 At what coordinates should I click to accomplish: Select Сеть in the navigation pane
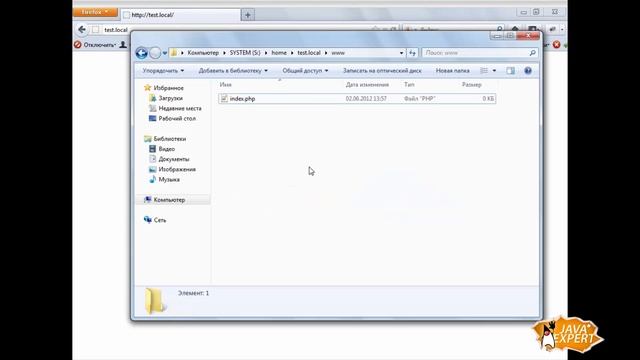coord(160,220)
